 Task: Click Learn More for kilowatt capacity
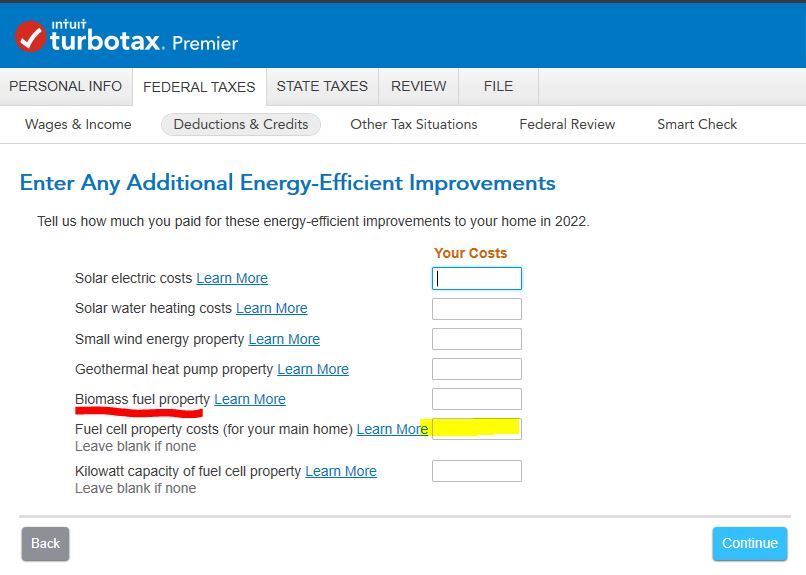(x=341, y=471)
